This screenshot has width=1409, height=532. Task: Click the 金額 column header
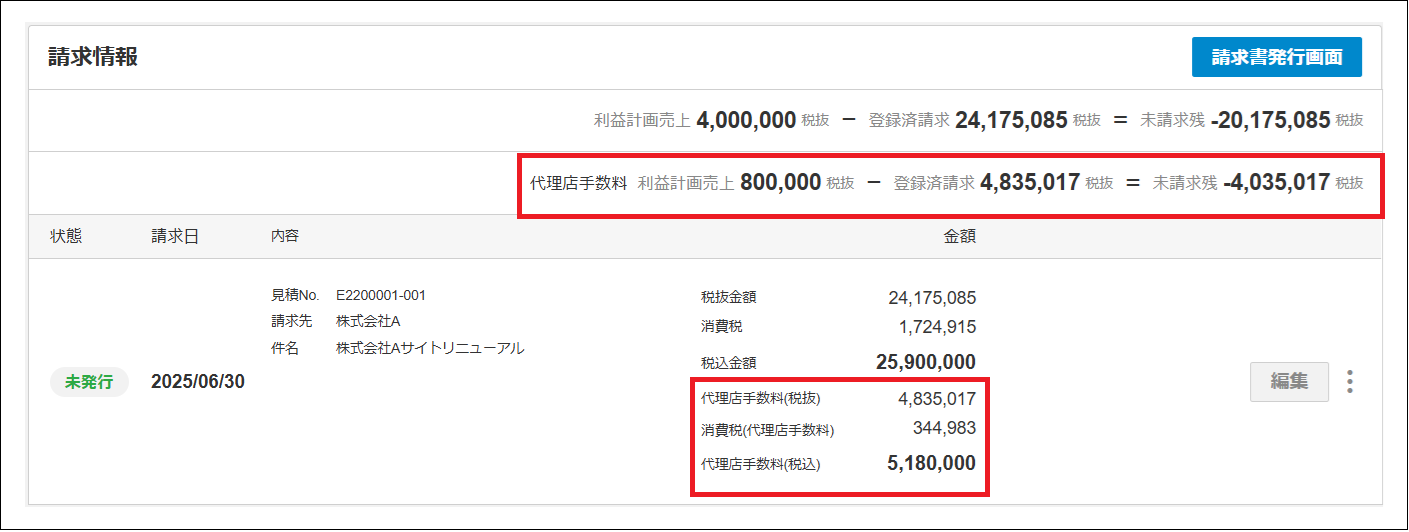[x=959, y=237]
